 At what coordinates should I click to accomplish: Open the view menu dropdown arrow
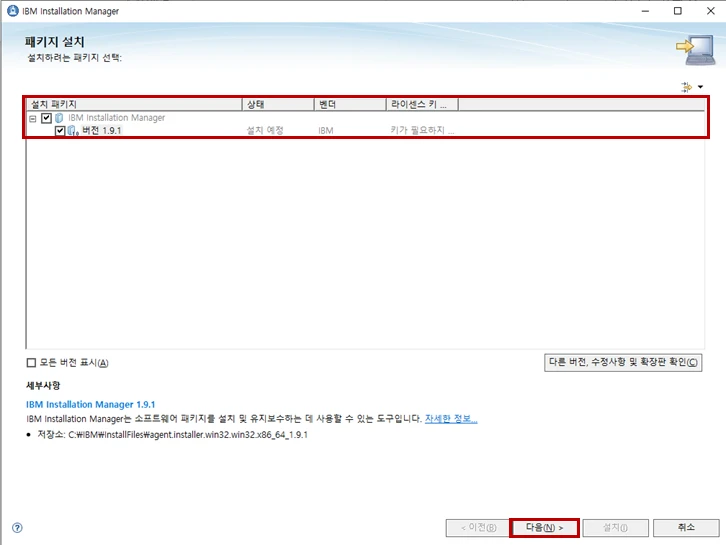point(700,87)
